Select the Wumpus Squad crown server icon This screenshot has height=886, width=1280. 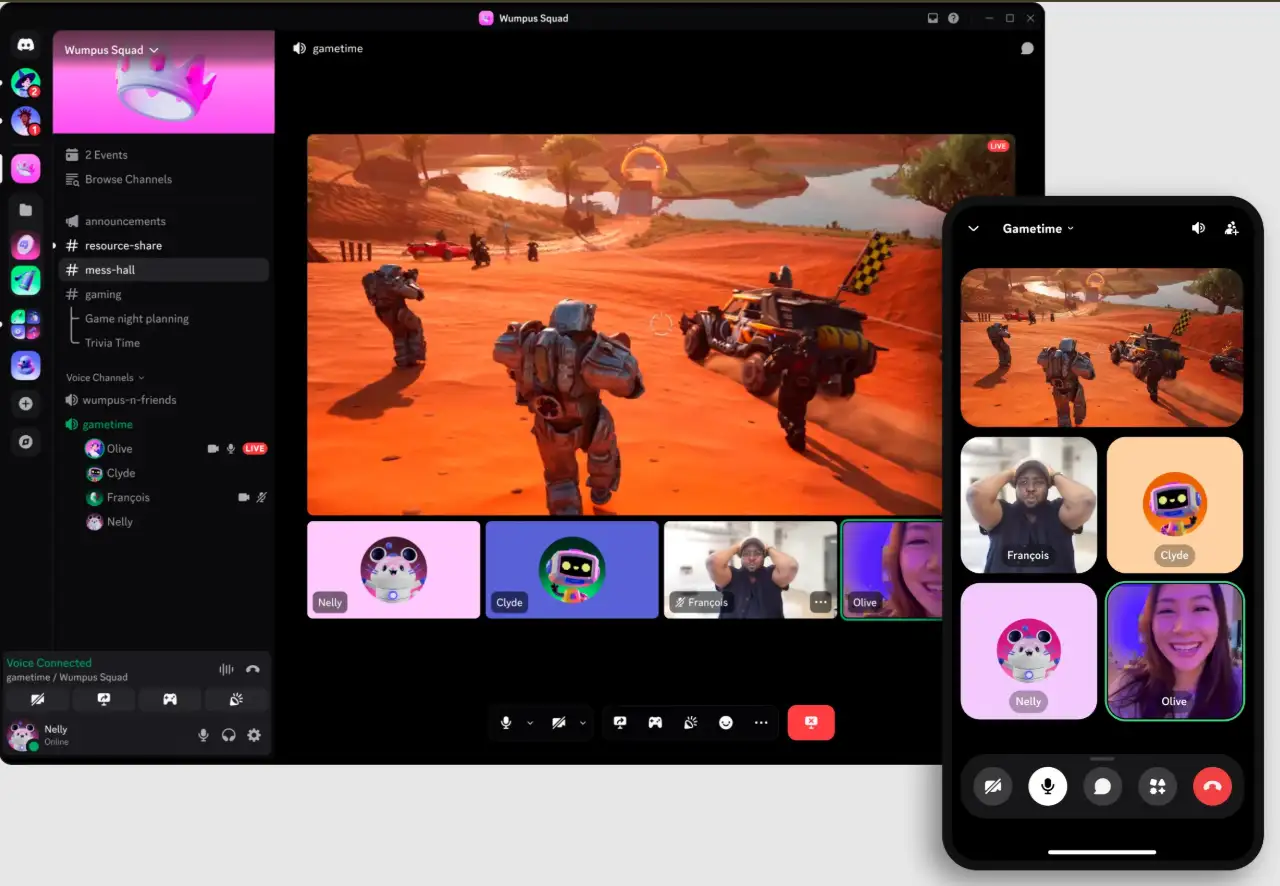click(x=26, y=168)
